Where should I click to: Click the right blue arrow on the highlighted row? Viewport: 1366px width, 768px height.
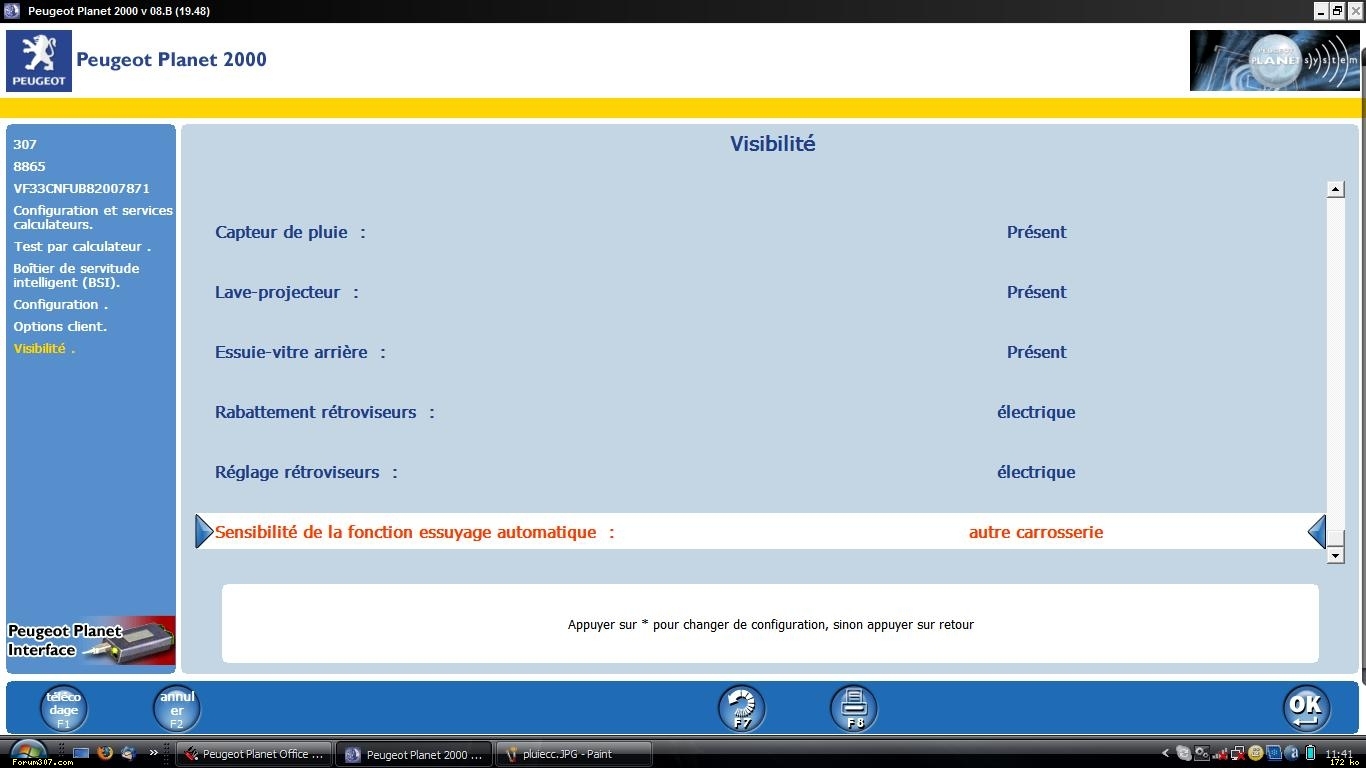[x=1316, y=532]
